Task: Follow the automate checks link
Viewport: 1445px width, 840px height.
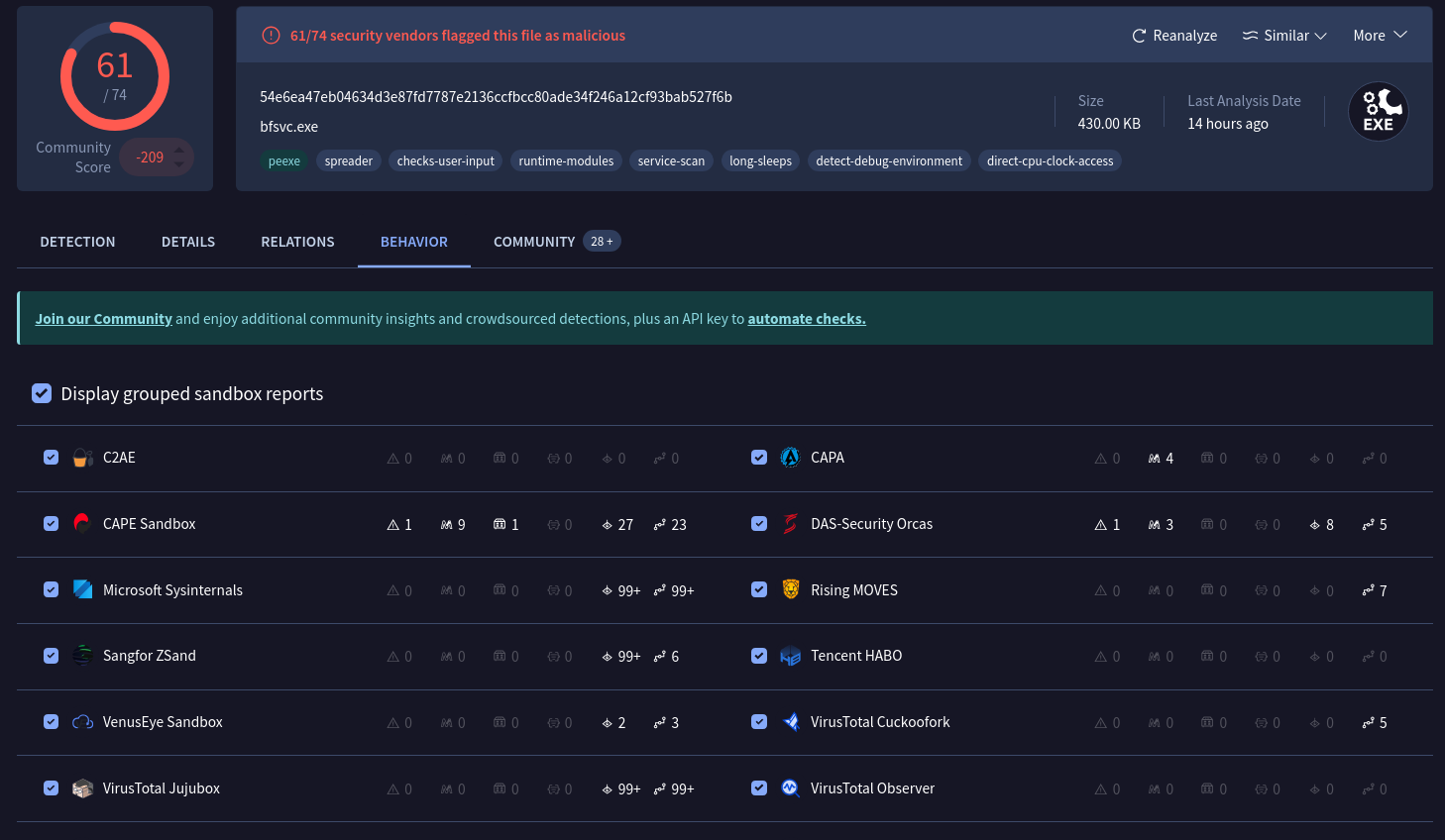Action: tap(807, 319)
